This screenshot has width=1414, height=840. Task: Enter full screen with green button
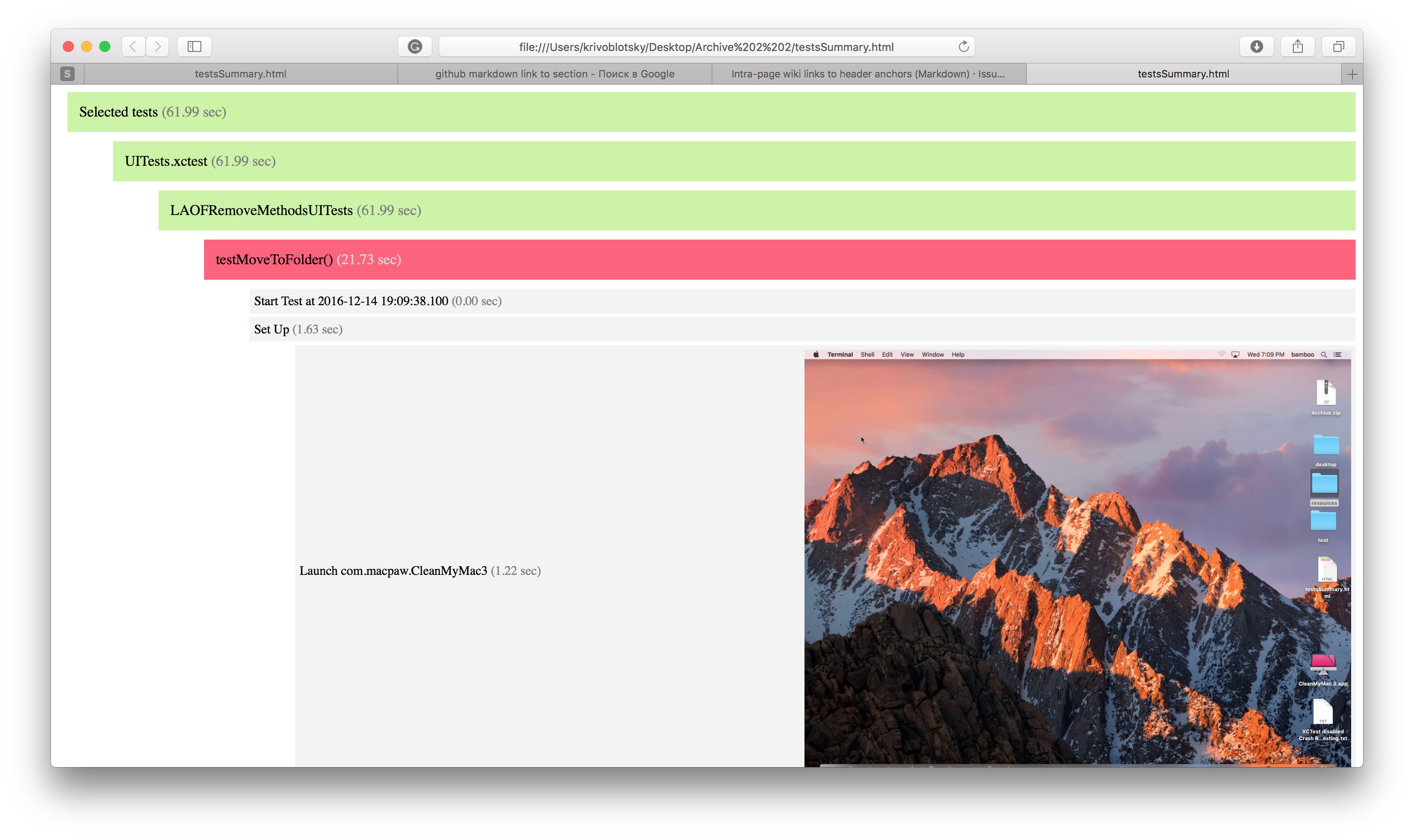click(x=105, y=46)
